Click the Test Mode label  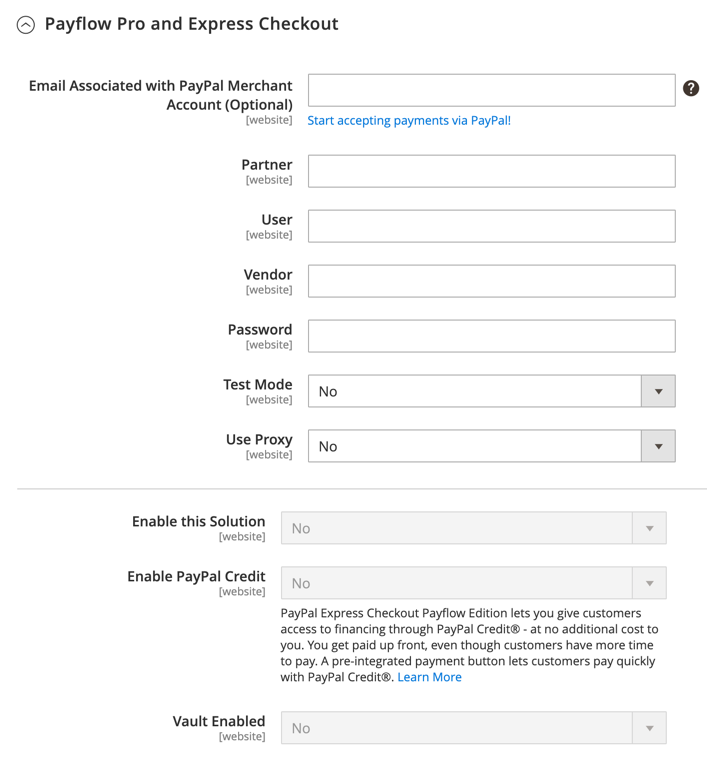[257, 384]
